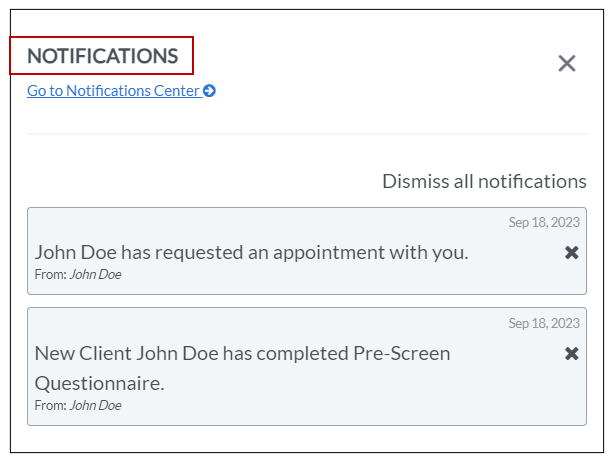
Task: Click the From label in the questionnaire notification
Action: (50, 405)
